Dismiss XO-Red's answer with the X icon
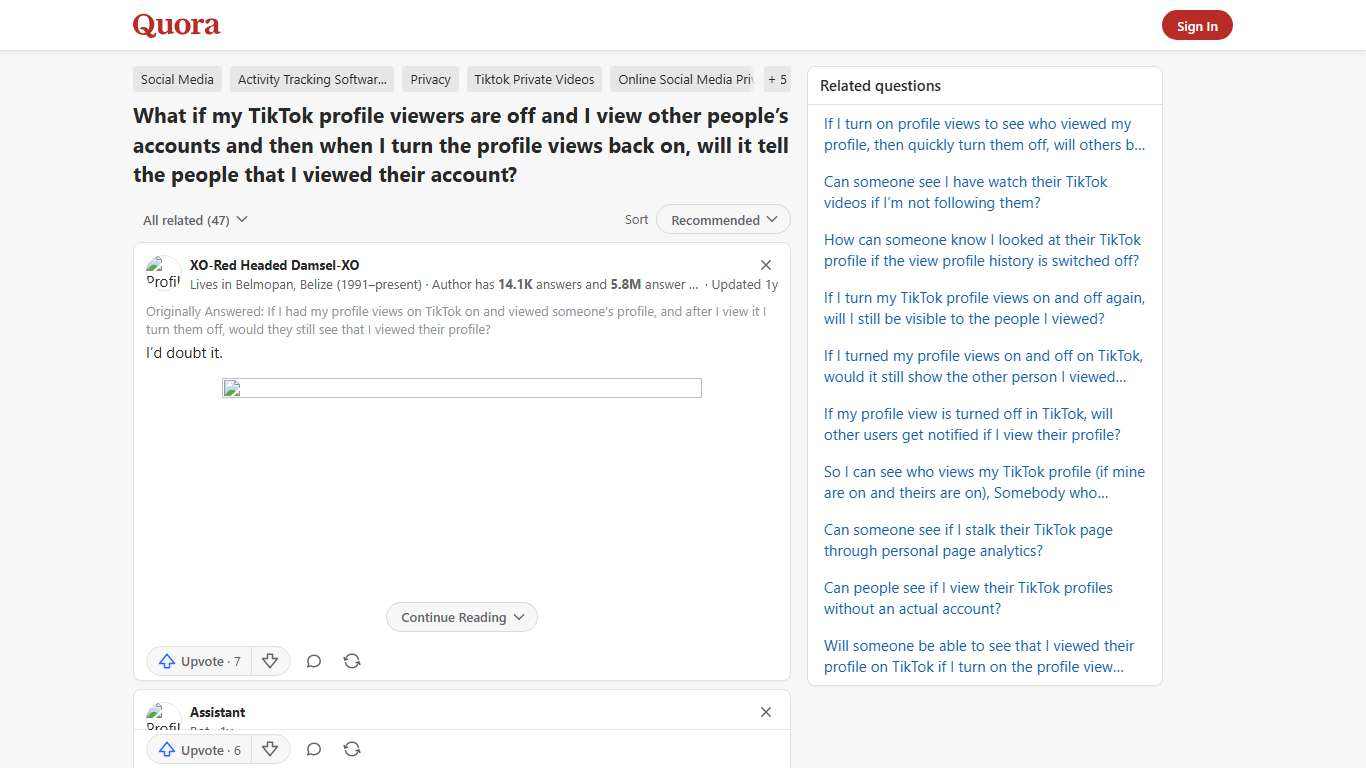The width and height of the screenshot is (1366, 768). [766, 265]
